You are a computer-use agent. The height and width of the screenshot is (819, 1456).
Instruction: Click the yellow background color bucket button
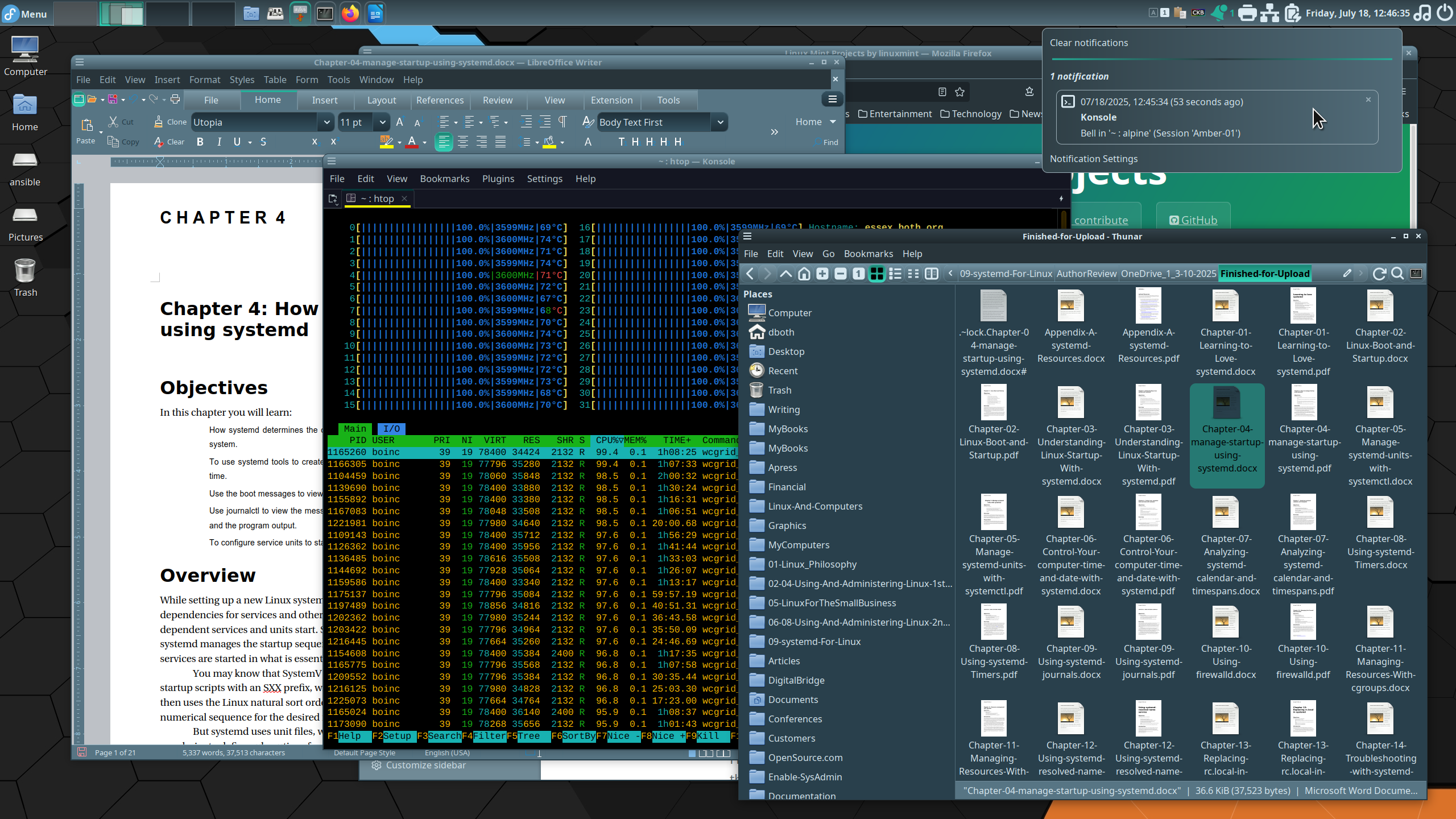pyautogui.click(x=549, y=142)
